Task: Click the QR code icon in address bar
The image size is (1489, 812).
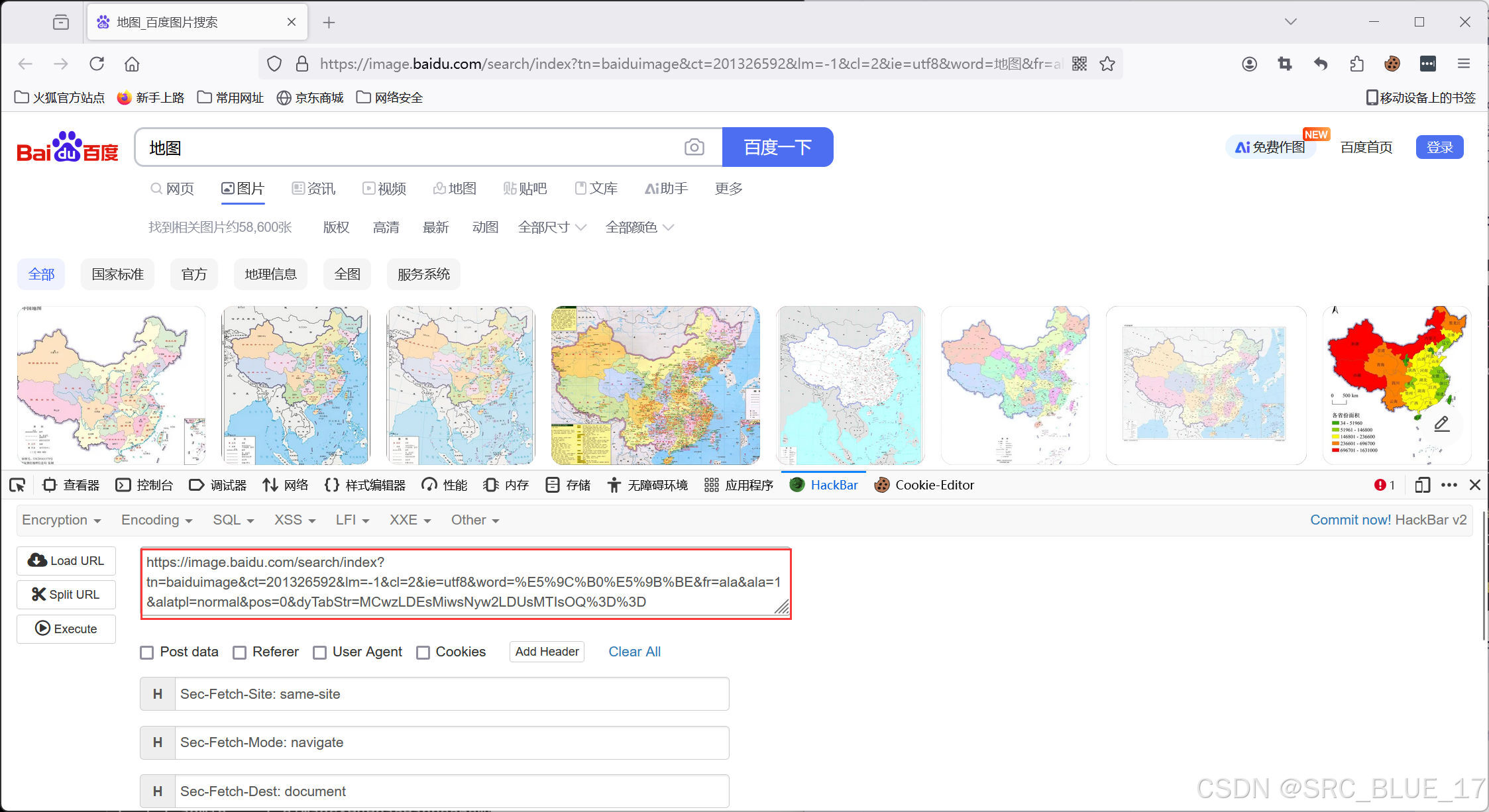Action: (1079, 64)
